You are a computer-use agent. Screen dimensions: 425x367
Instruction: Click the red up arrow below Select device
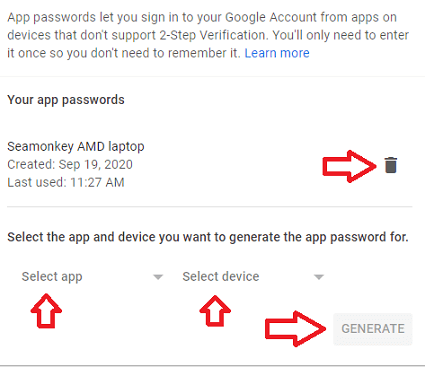coord(215,311)
